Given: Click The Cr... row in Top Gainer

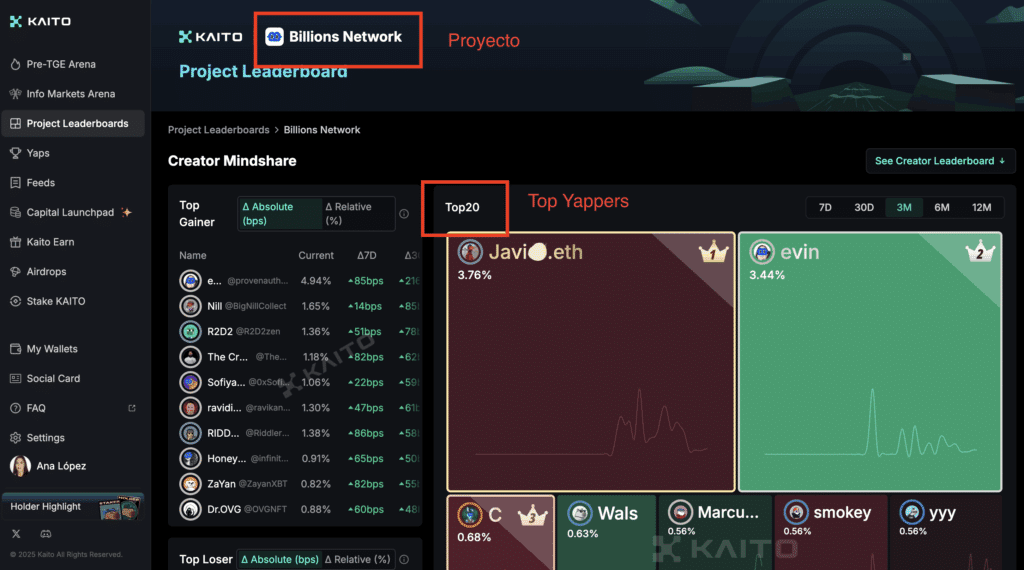Looking at the screenshot, I should (299, 357).
